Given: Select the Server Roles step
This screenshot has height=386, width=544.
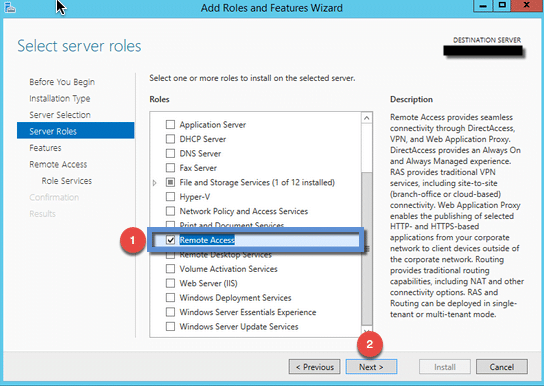Looking at the screenshot, I should (75, 130).
